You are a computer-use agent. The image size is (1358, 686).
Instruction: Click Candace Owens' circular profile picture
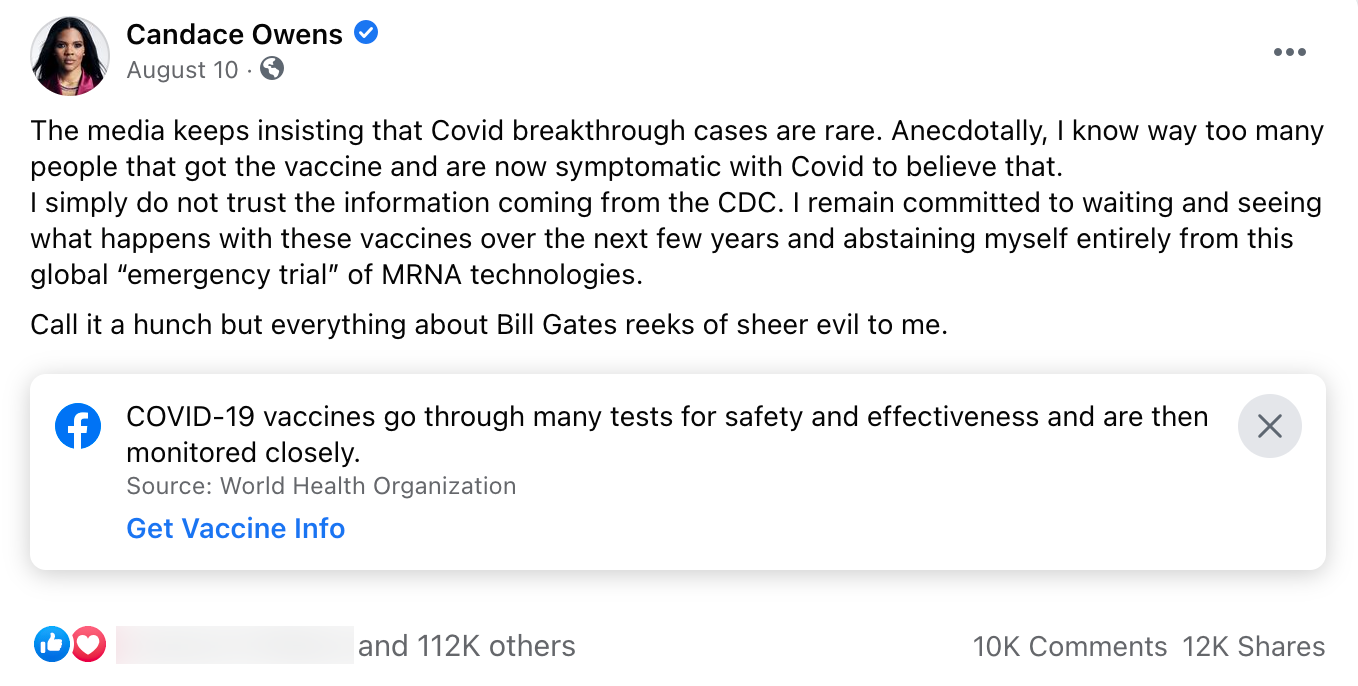(x=70, y=55)
